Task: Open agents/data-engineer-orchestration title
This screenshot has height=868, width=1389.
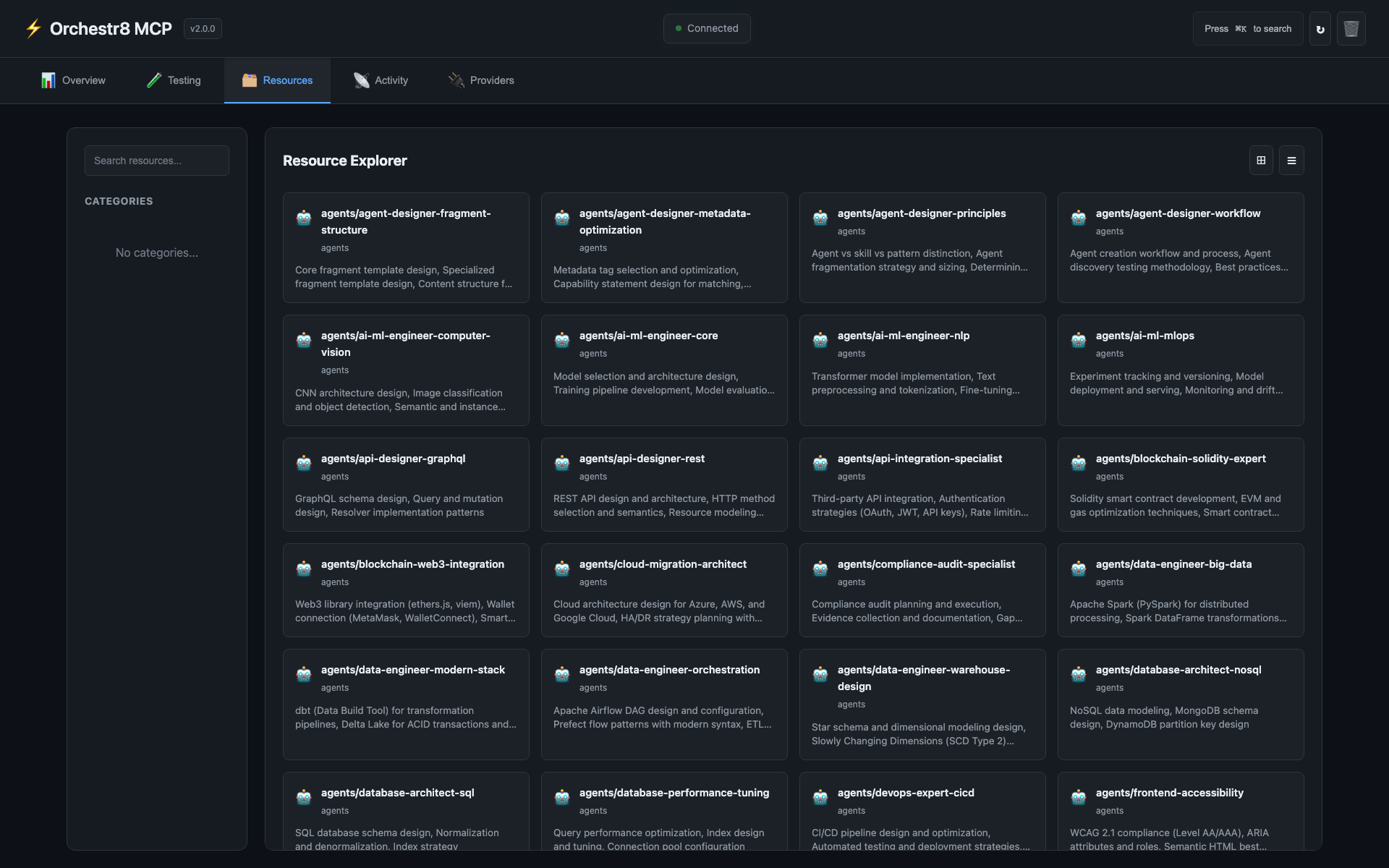Action: coord(669,670)
